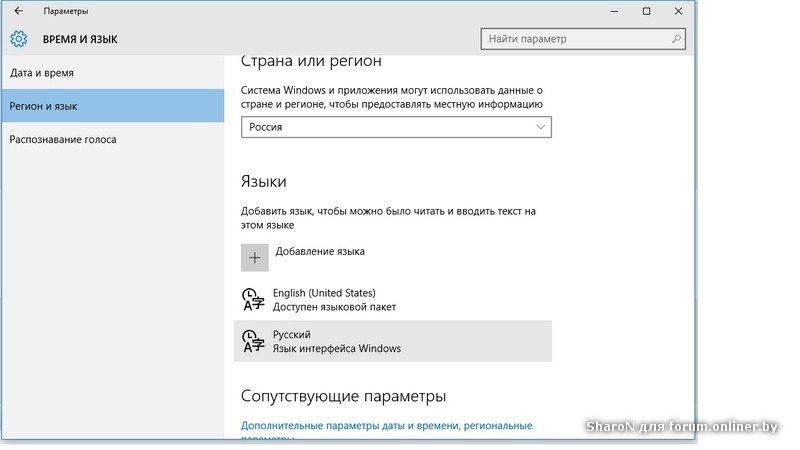Click the settings gear icon

(19, 39)
